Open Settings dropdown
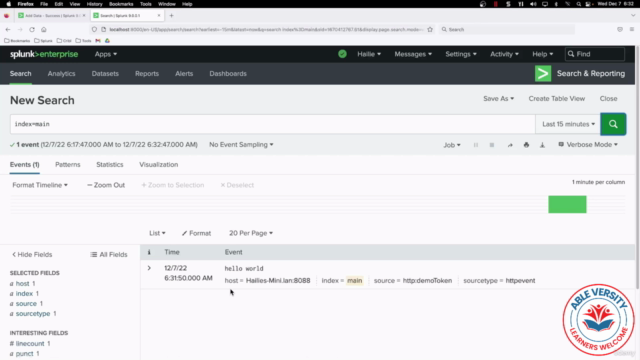640x360 pixels. (461, 54)
